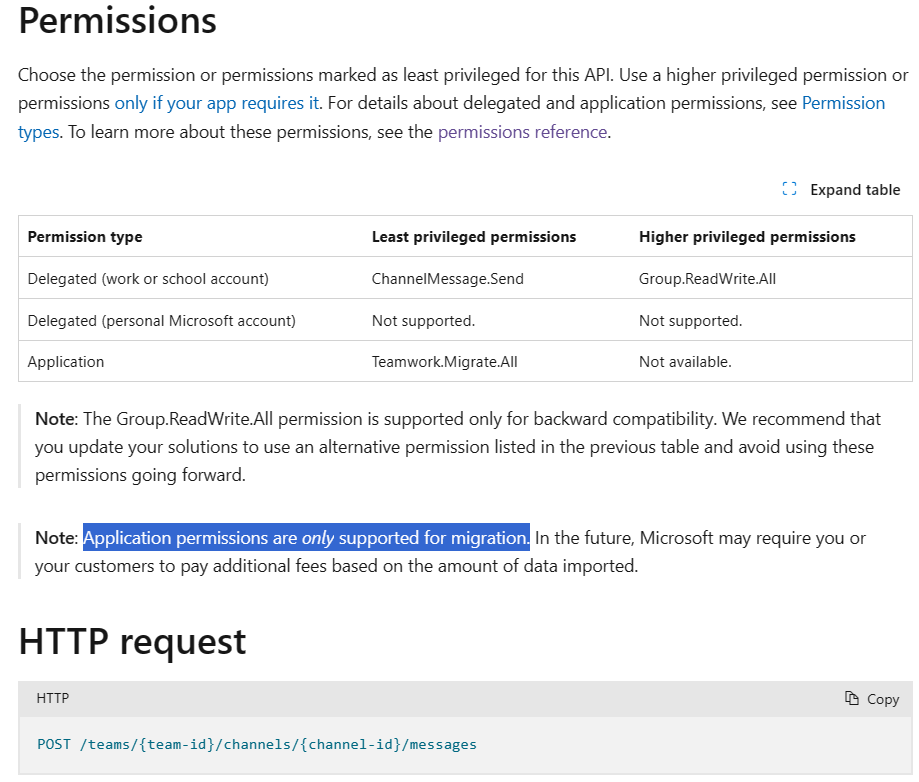Viewport: 919px width, 782px height.
Task: Click the Copy text label
Action: pyautogui.click(x=882, y=698)
